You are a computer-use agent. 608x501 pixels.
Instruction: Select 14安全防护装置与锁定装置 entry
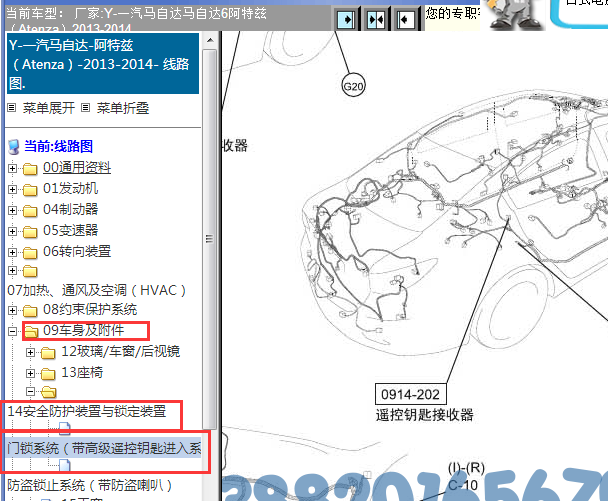87,411
